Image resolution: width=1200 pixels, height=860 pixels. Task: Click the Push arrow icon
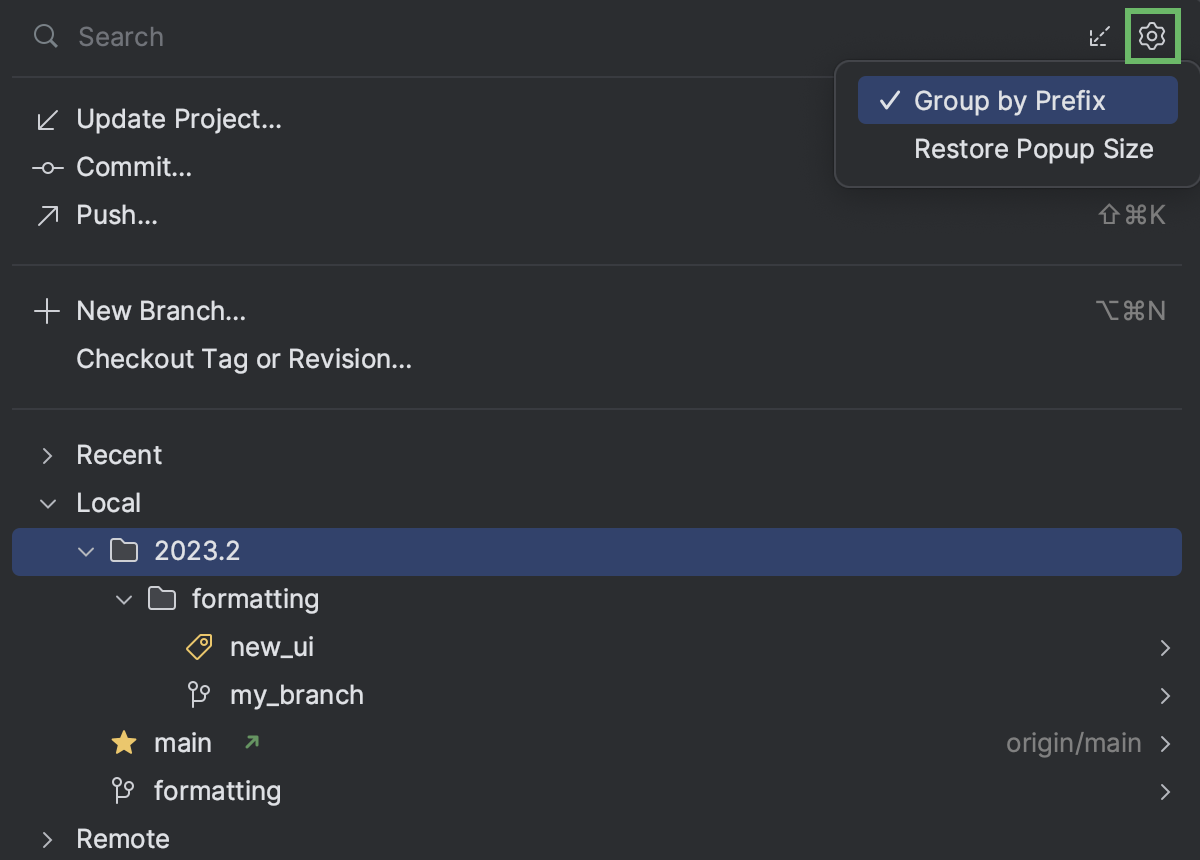coord(47,215)
